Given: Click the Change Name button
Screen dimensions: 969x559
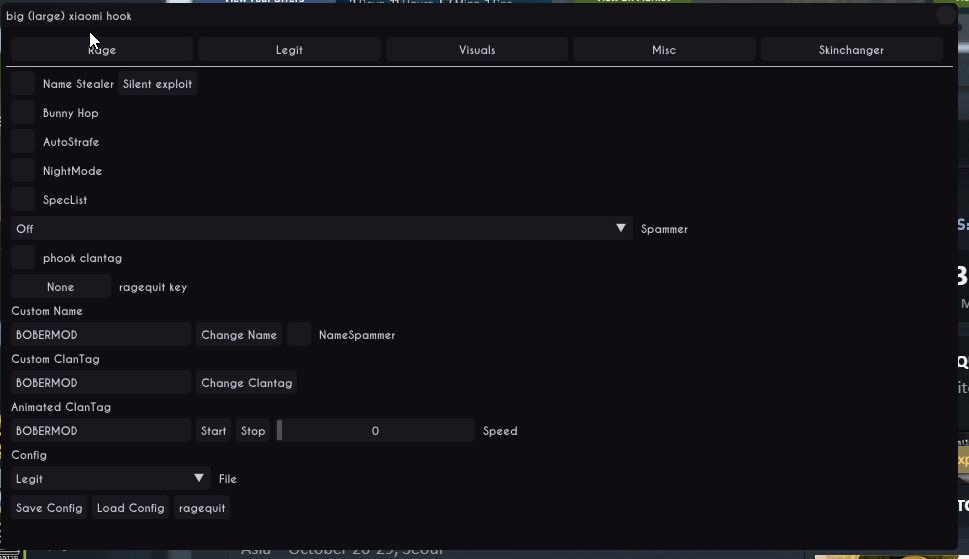Looking at the screenshot, I should tap(239, 335).
